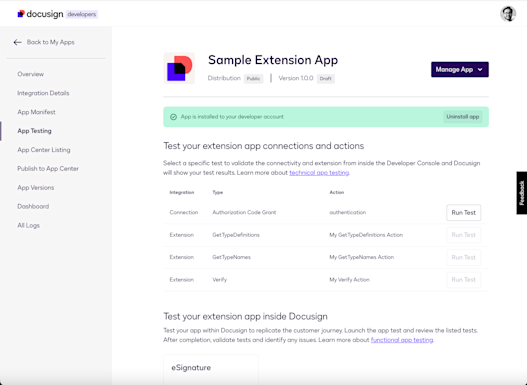Click the Connection integration cell
527x385 pixels.
coord(184,212)
